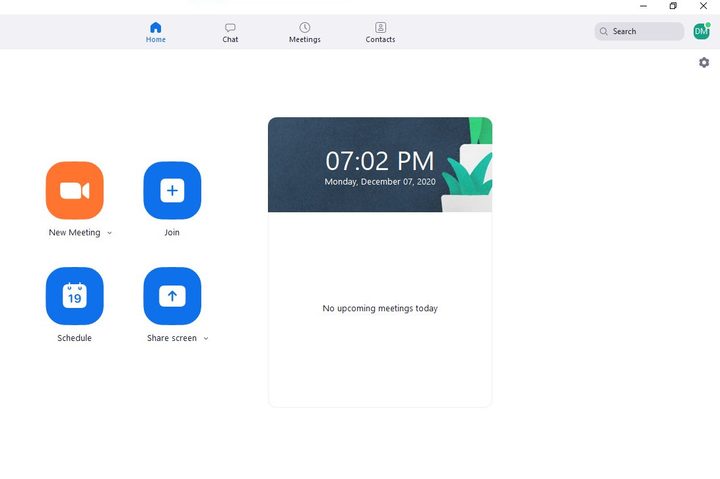The height and width of the screenshot is (479, 720).
Task: Click the Share screen arrow icon
Action: (172, 296)
